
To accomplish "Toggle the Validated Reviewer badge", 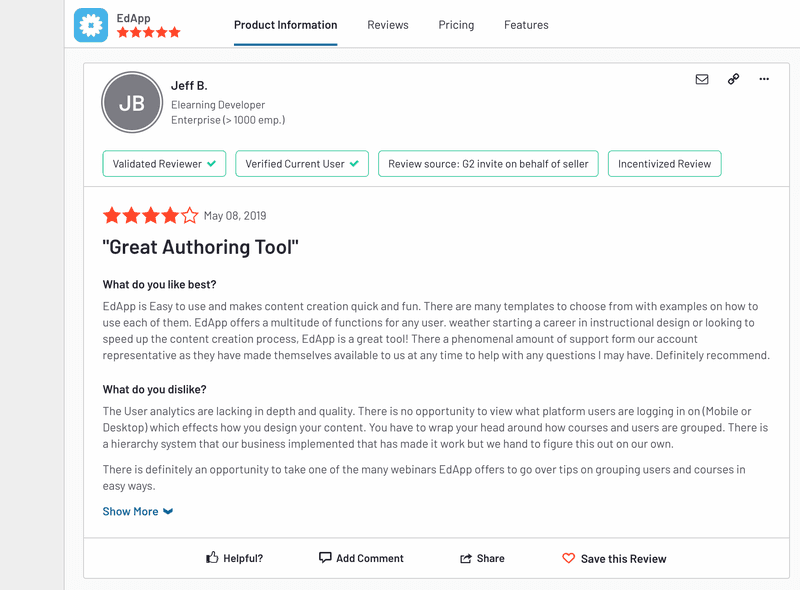I will [x=164, y=163].
